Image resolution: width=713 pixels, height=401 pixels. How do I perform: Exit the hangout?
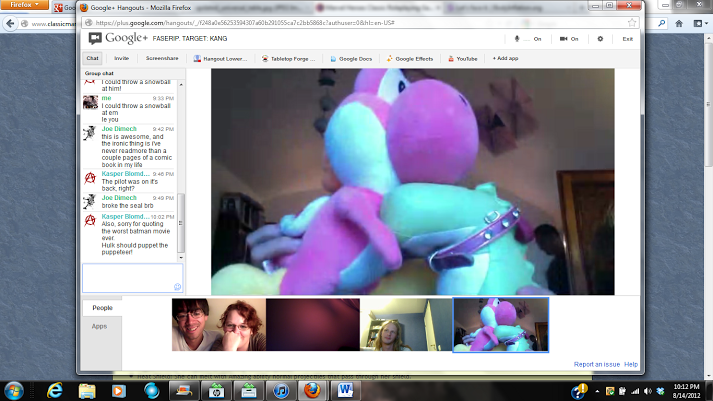tap(628, 39)
